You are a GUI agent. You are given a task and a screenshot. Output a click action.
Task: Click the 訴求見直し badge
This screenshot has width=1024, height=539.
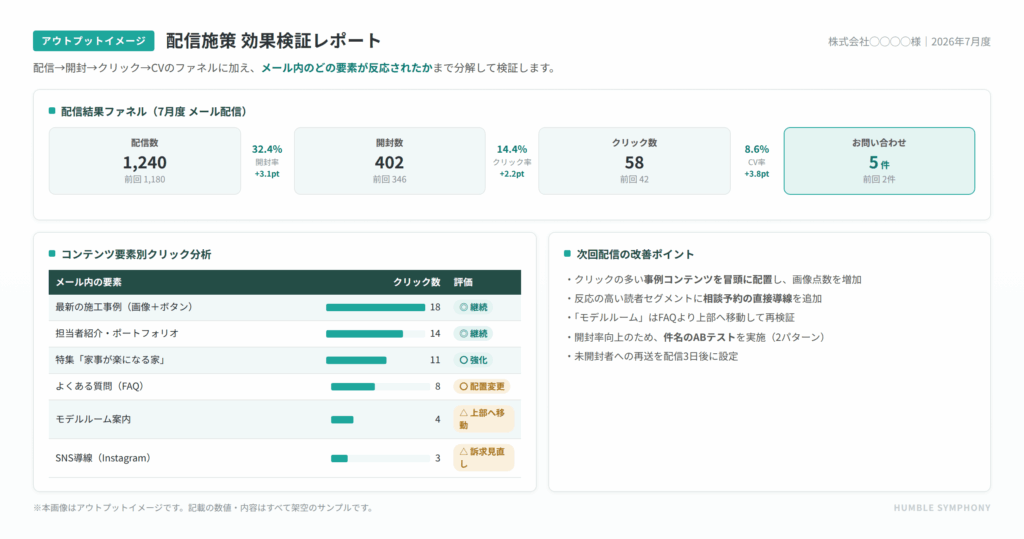click(x=484, y=458)
